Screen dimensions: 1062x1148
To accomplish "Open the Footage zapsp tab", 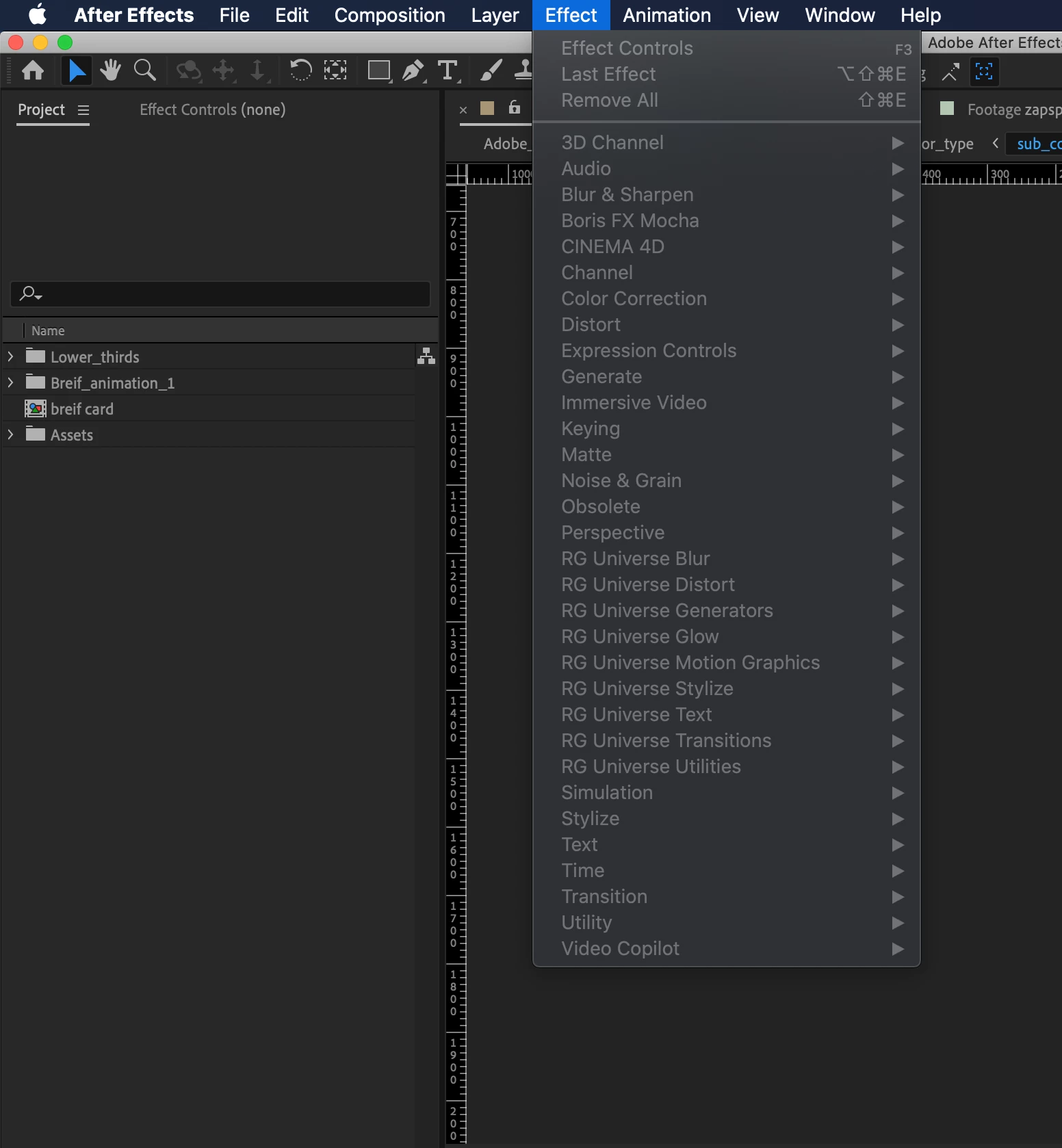I will 1014,109.
